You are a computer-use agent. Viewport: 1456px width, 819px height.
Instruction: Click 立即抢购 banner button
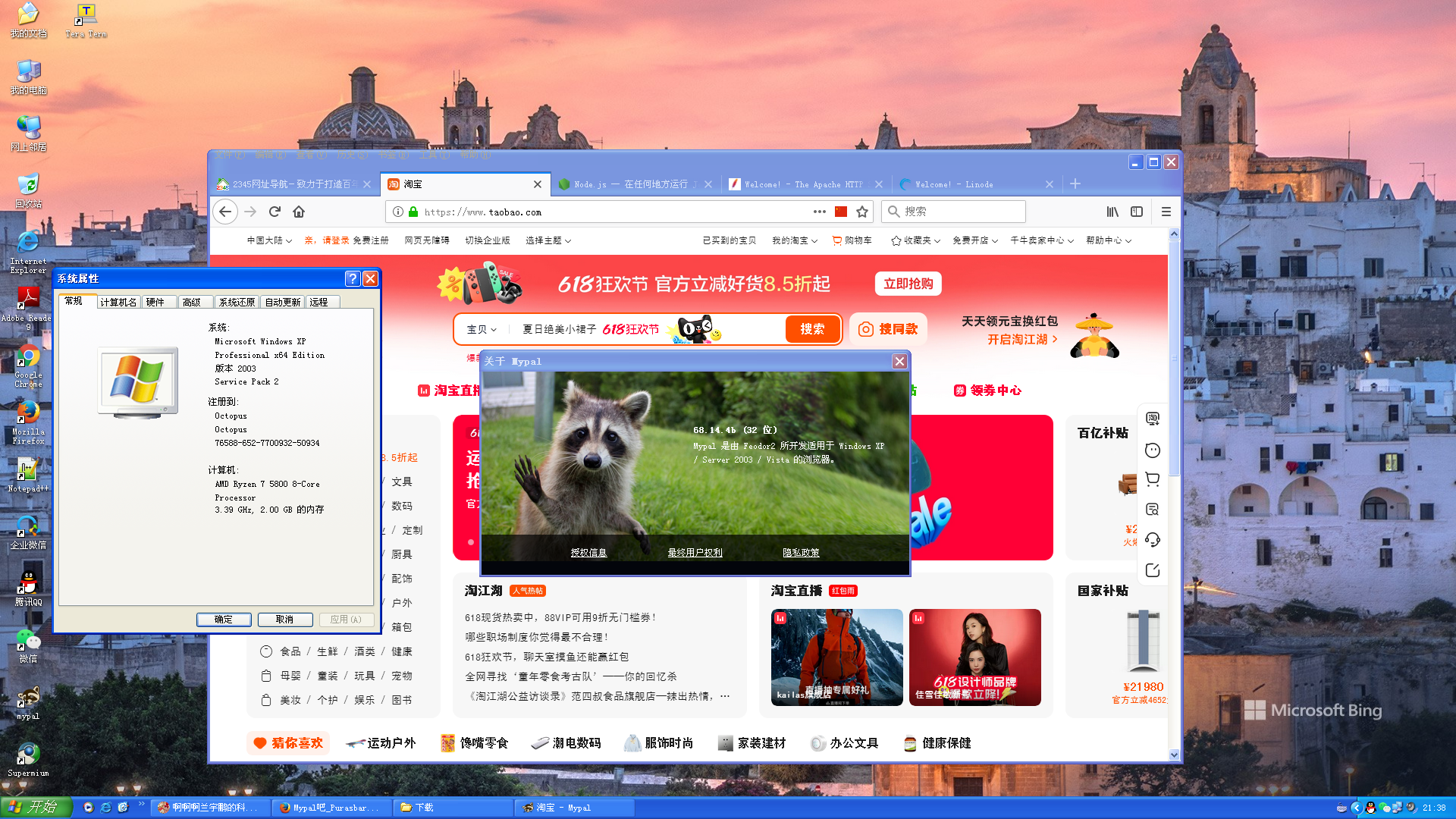point(908,284)
